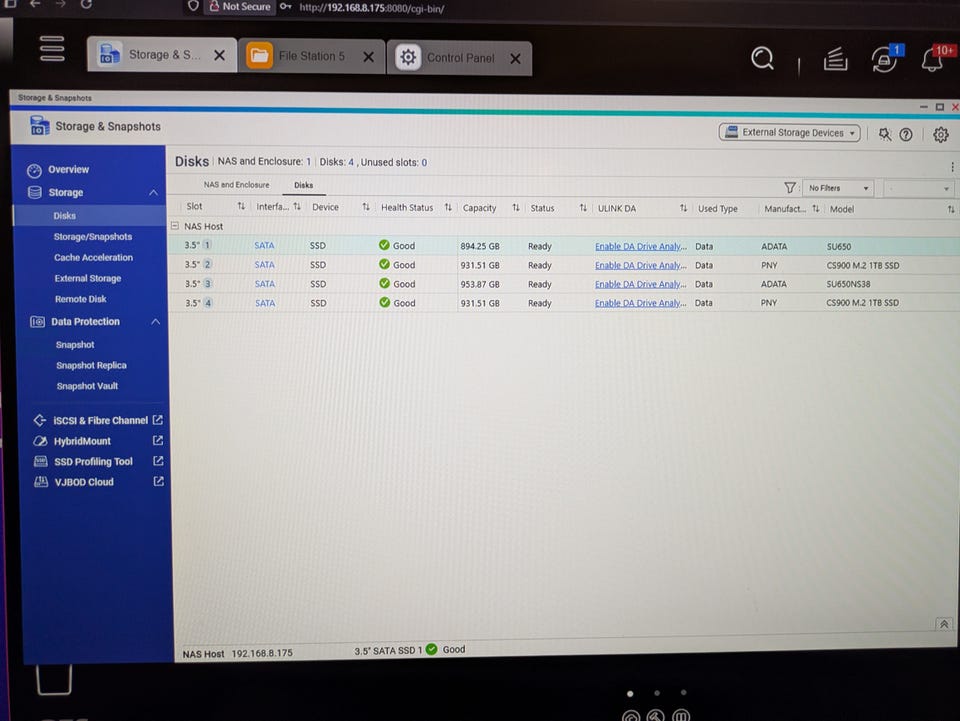Open the External Storage Devices dropdown
This screenshot has width=960, height=721.
789,133
